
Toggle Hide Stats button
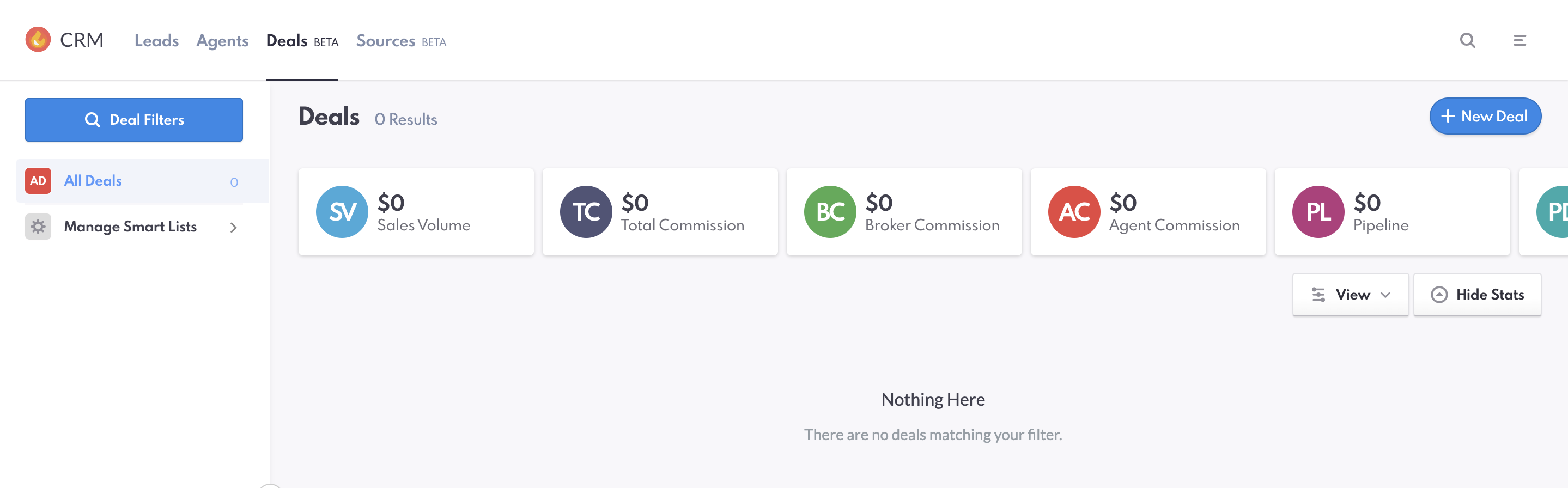tap(1478, 295)
